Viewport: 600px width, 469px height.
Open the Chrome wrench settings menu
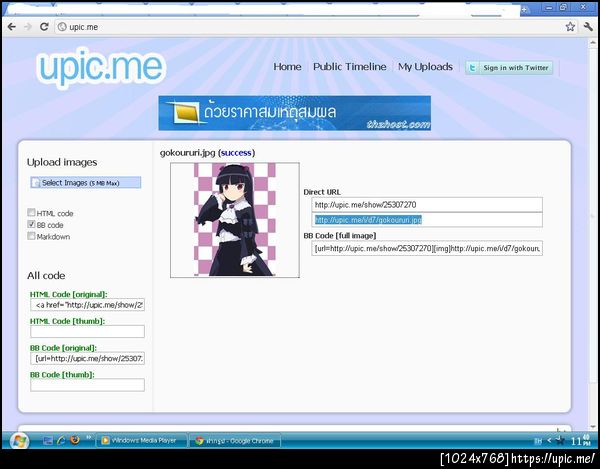588,26
